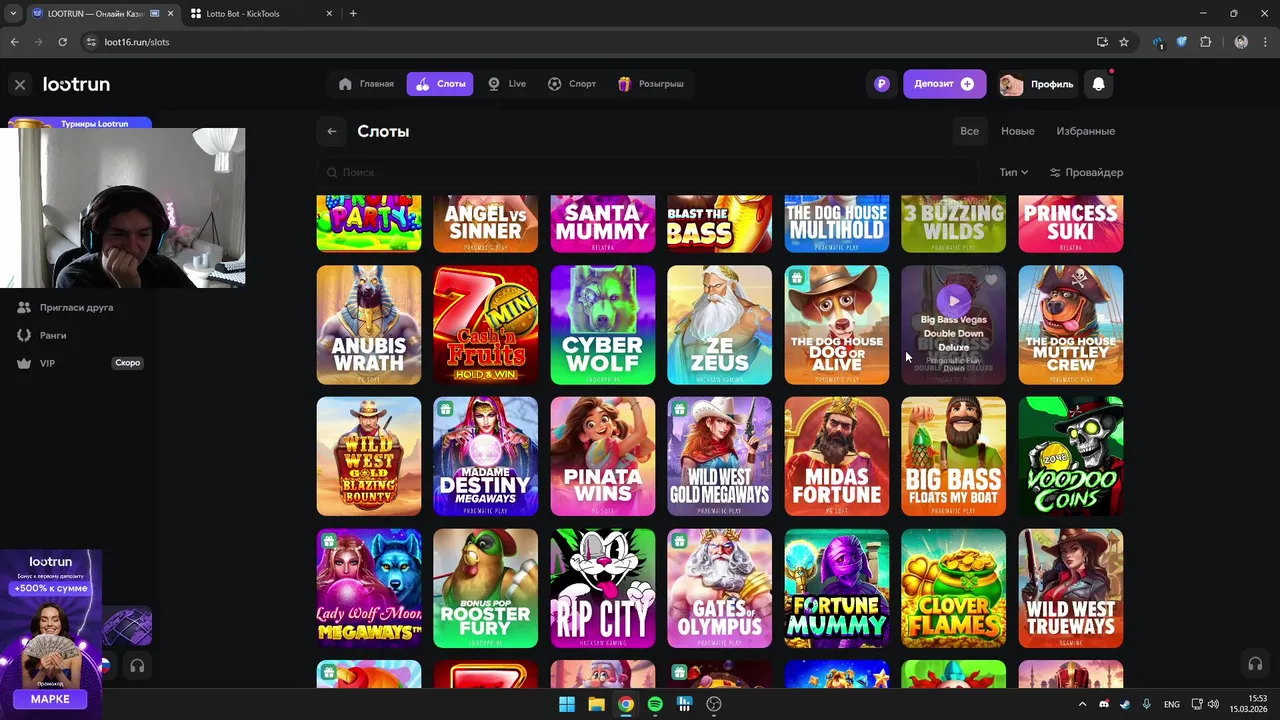Open Pinata Wins slot

[x=603, y=457]
